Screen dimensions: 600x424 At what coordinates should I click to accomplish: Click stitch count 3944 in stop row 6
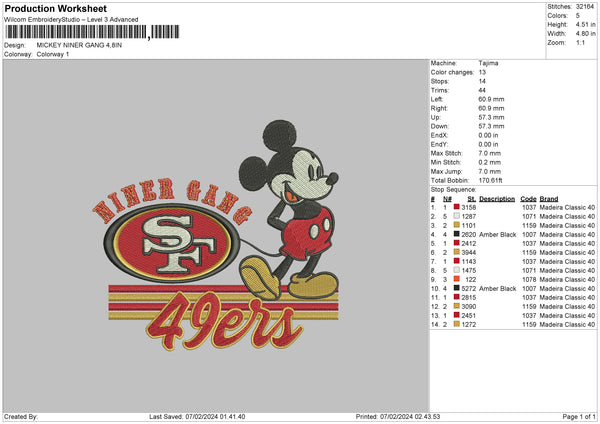469,252
